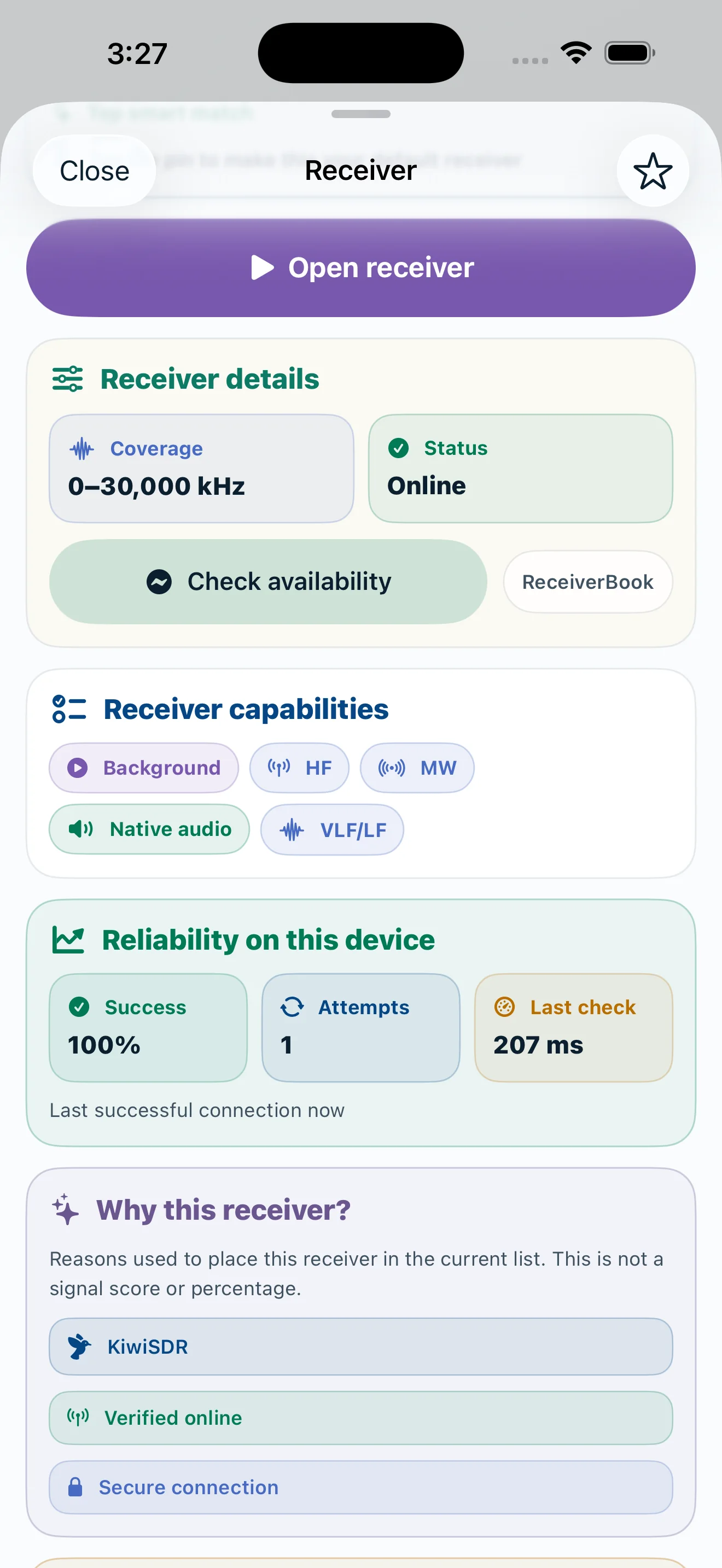The width and height of the screenshot is (722, 1568).
Task: Tap the Receiver capabilities checklist icon
Action: [x=69, y=709]
